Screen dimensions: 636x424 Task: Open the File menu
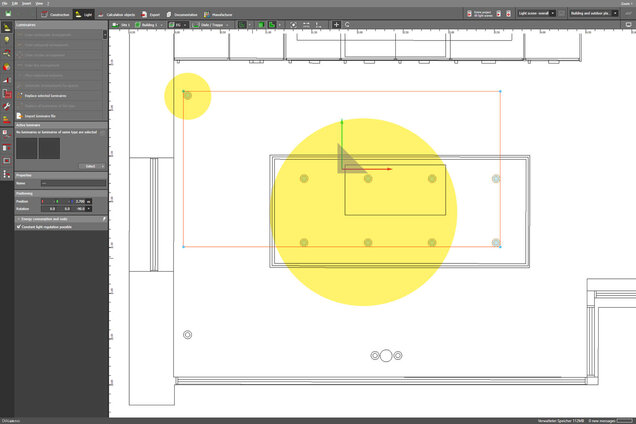coord(5,3)
